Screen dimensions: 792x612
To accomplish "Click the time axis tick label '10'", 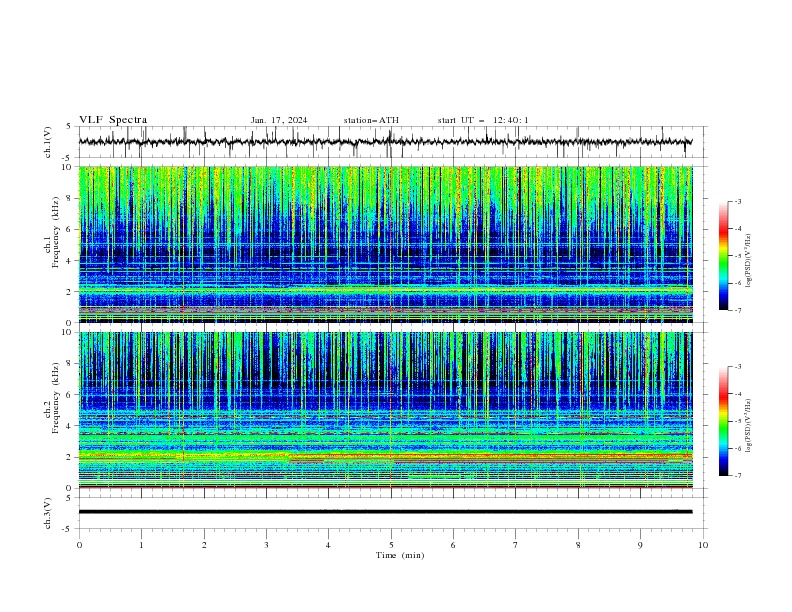I will tap(703, 545).
